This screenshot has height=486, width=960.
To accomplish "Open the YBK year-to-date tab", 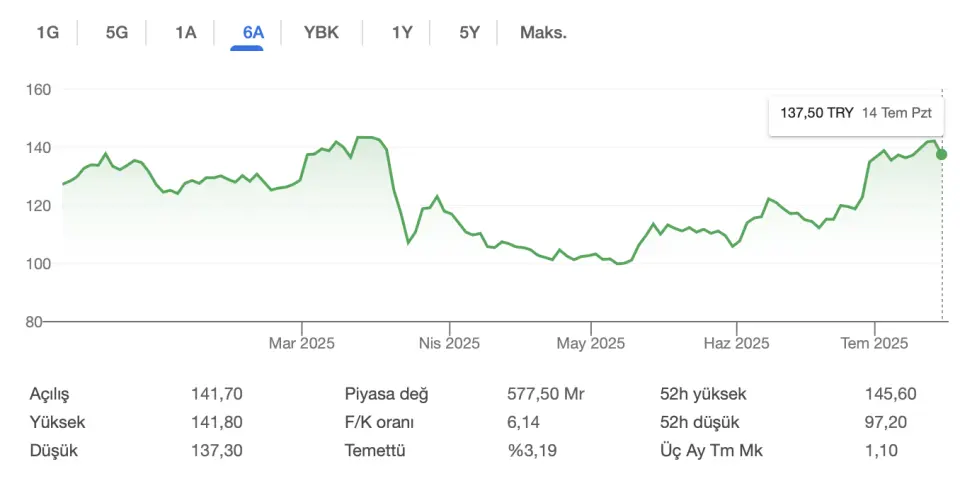I will [x=322, y=32].
